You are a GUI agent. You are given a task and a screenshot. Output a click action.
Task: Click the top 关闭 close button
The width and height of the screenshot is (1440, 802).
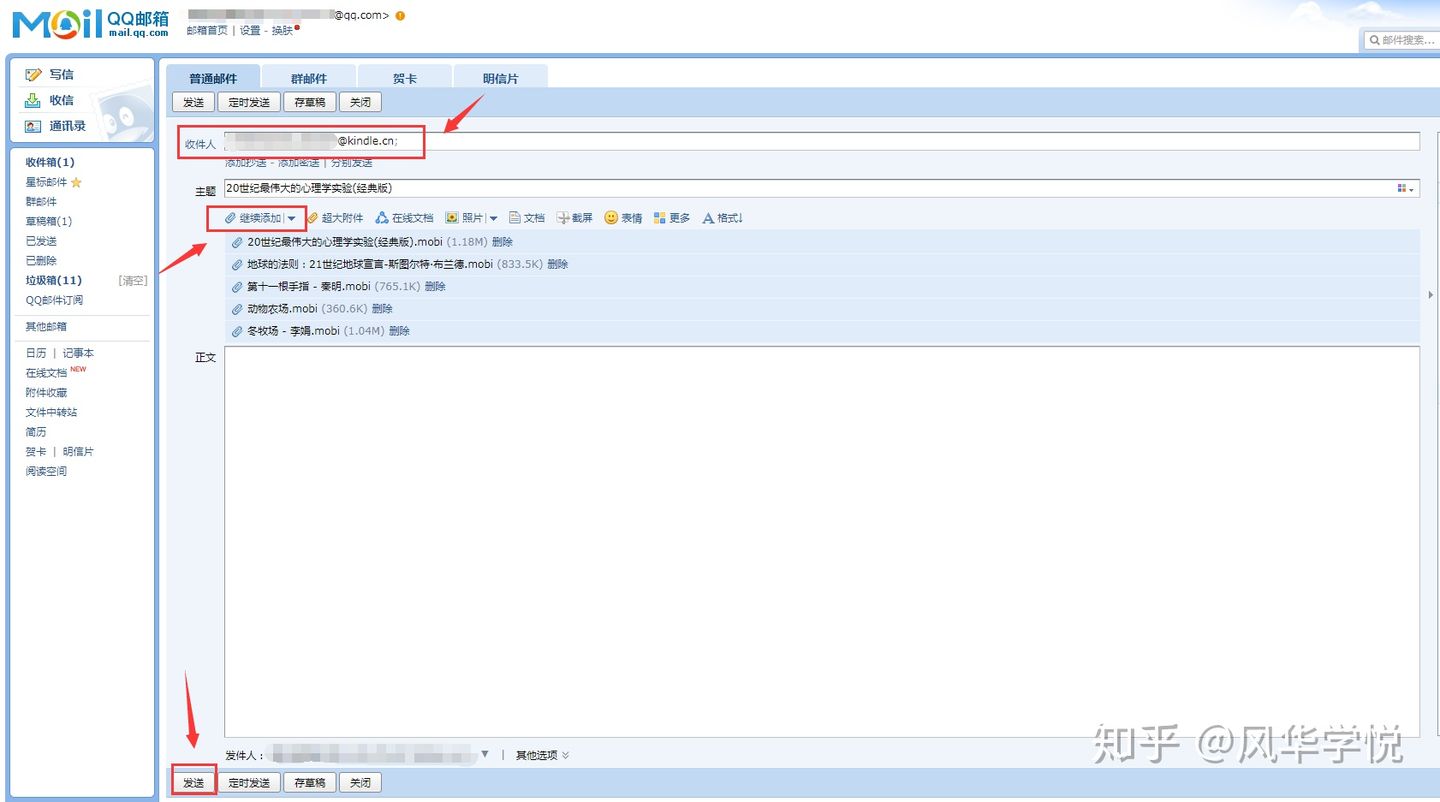(x=360, y=102)
